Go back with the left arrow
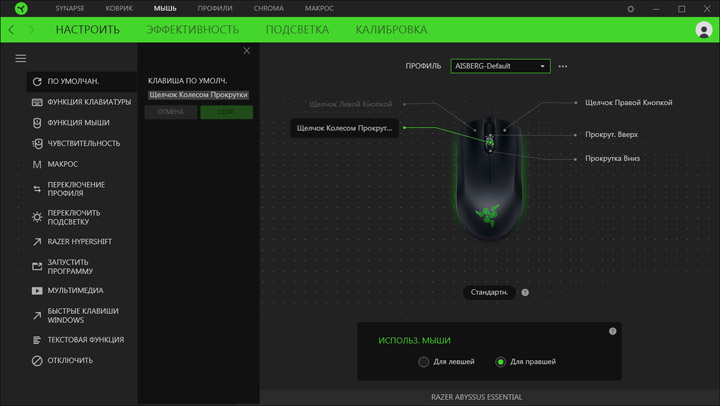720x406 pixels. (11, 30)
